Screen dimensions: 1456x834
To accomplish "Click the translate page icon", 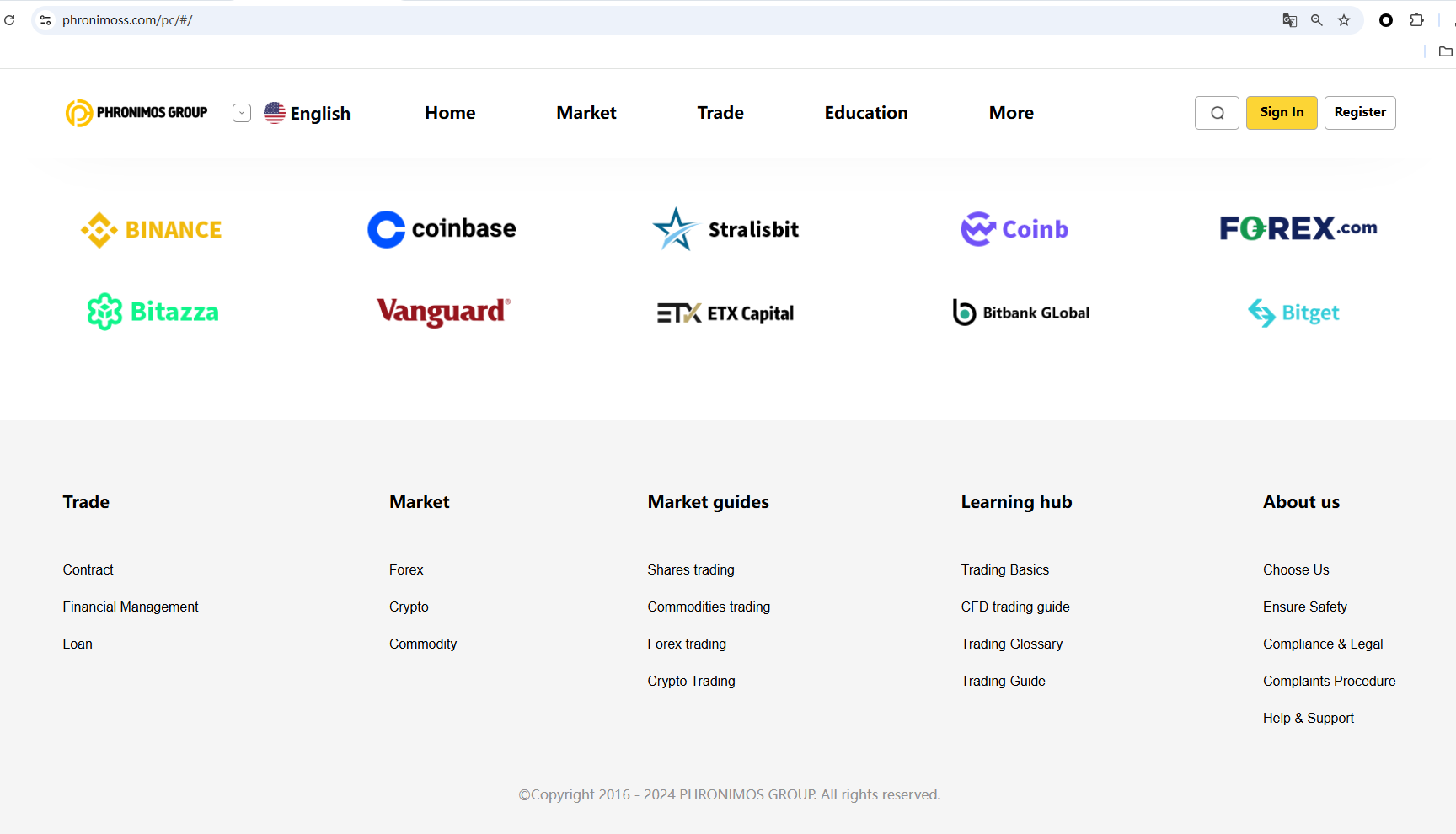I will (x=1289, y=20).
